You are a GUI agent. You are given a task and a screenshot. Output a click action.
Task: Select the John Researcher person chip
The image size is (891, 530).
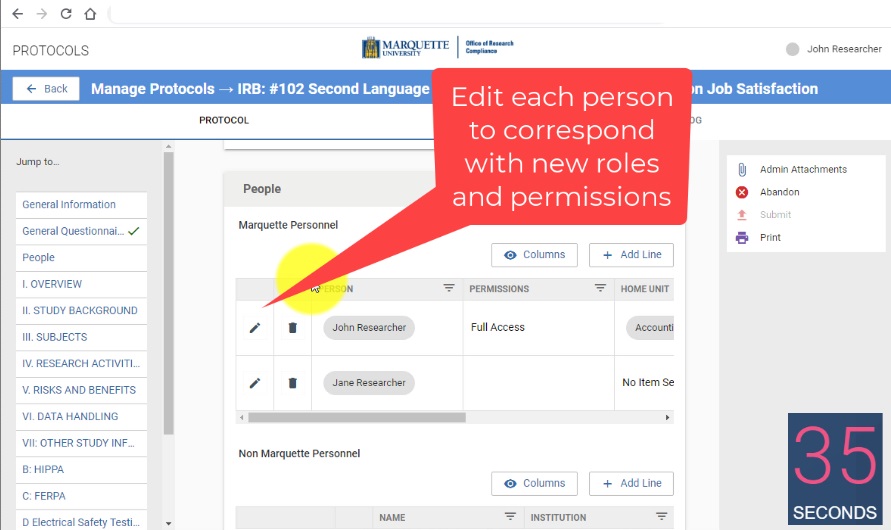(x=369, y=328)
